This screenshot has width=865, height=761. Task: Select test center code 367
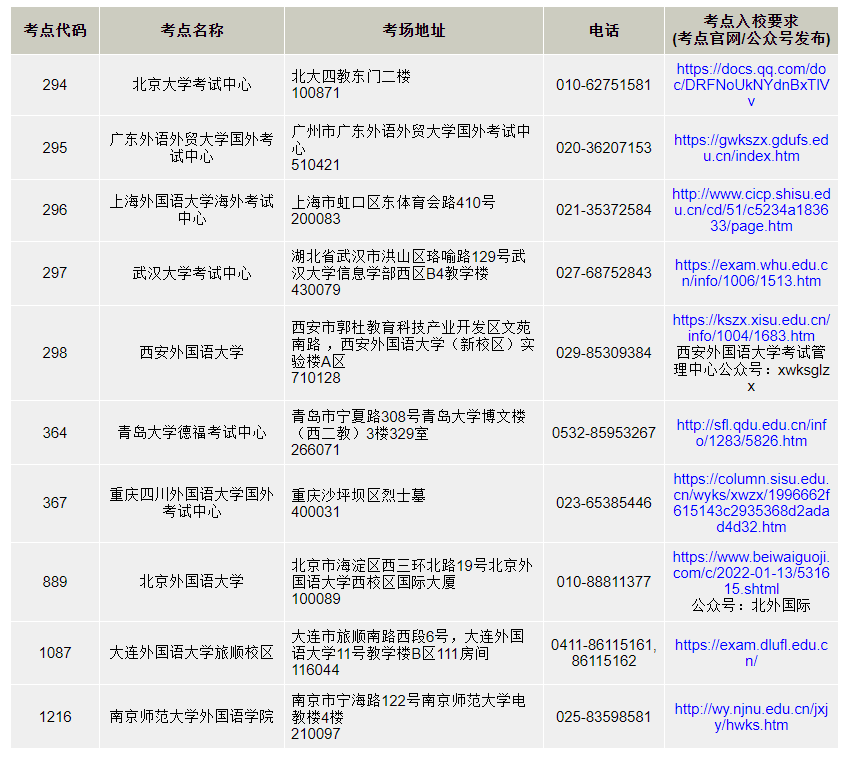pos(55,503)
